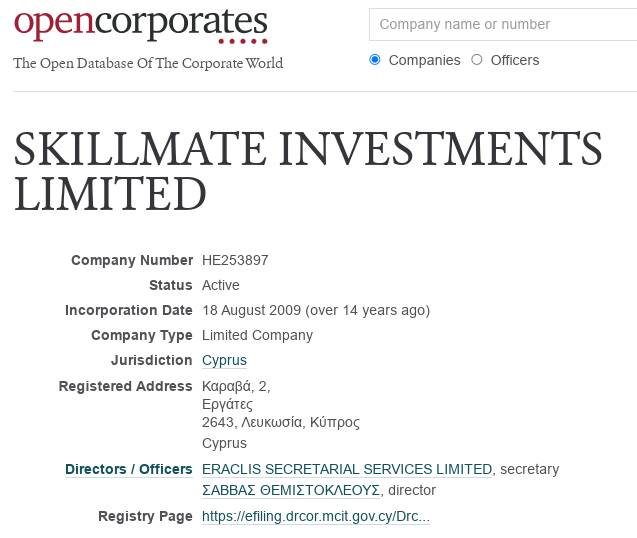
Task: Click the Limited Company type value
Action: point(258,336)
